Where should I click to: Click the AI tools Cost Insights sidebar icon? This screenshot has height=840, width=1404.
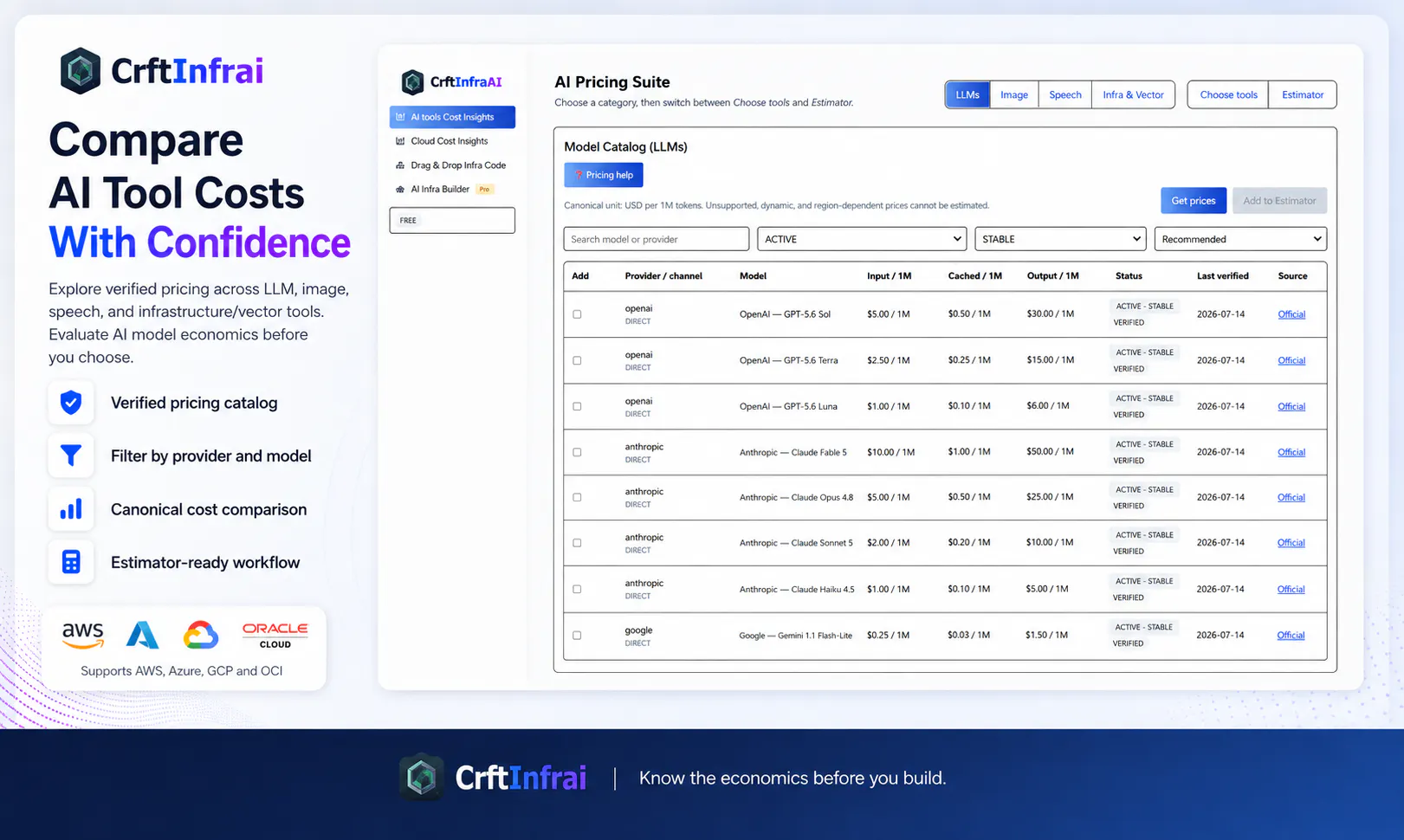click(400, 117)
